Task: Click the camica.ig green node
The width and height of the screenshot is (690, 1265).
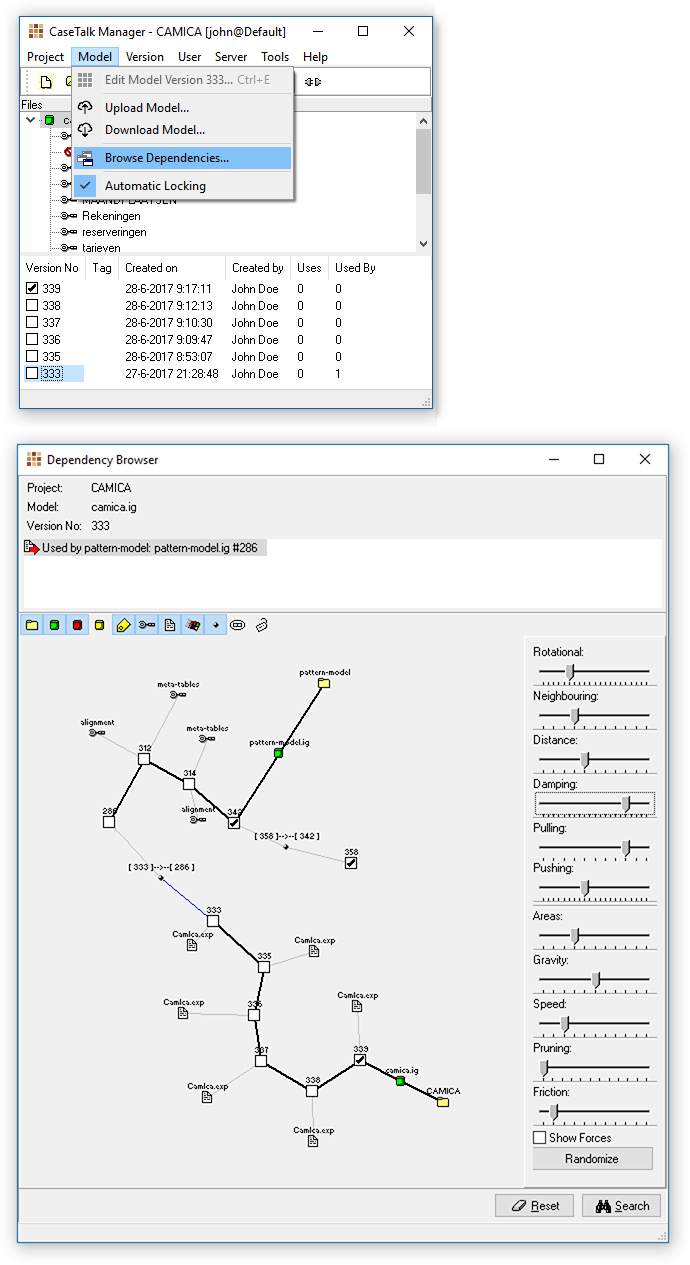Action: 400,1081
